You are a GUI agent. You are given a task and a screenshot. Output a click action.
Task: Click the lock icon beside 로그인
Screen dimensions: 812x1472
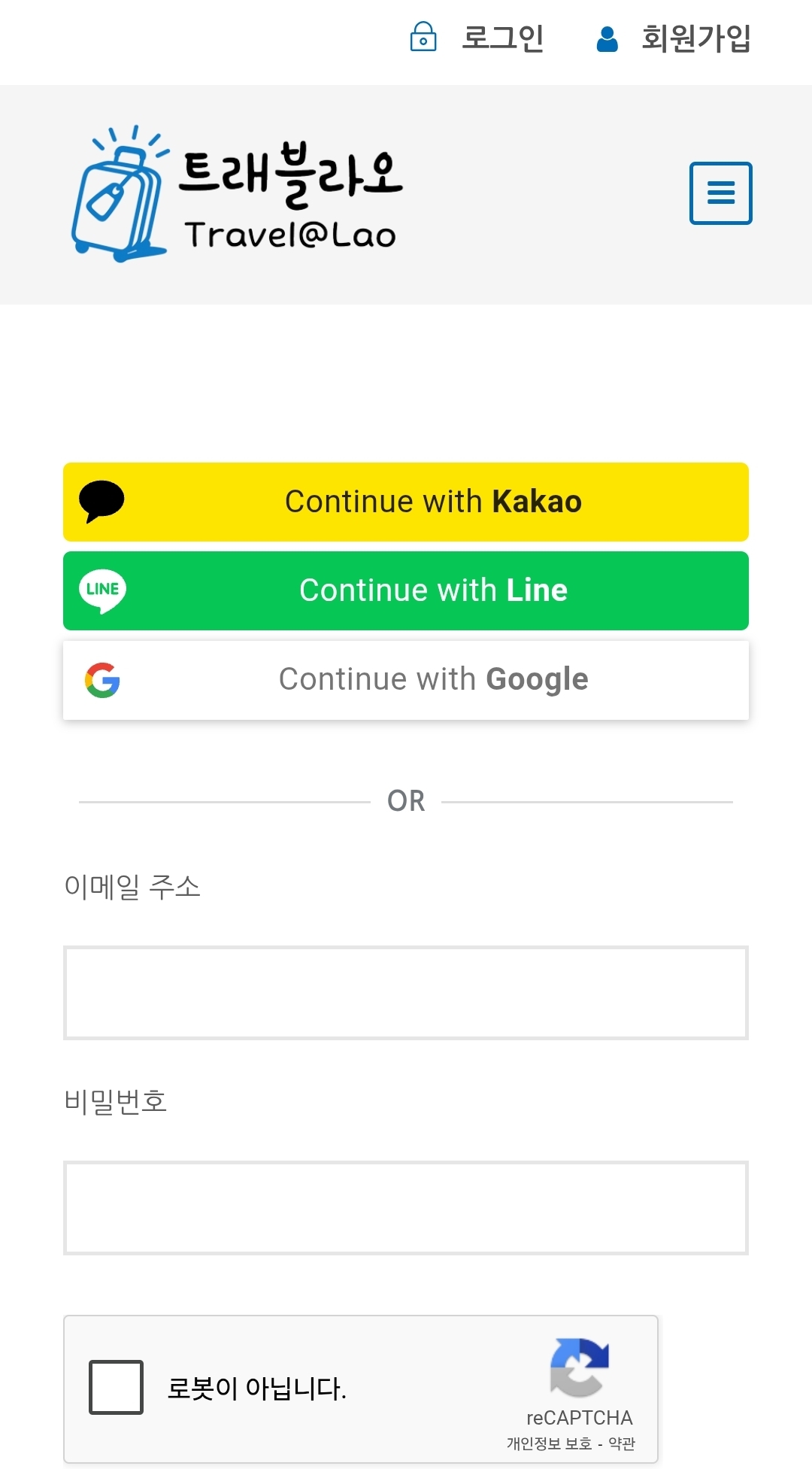pos(423,37)
